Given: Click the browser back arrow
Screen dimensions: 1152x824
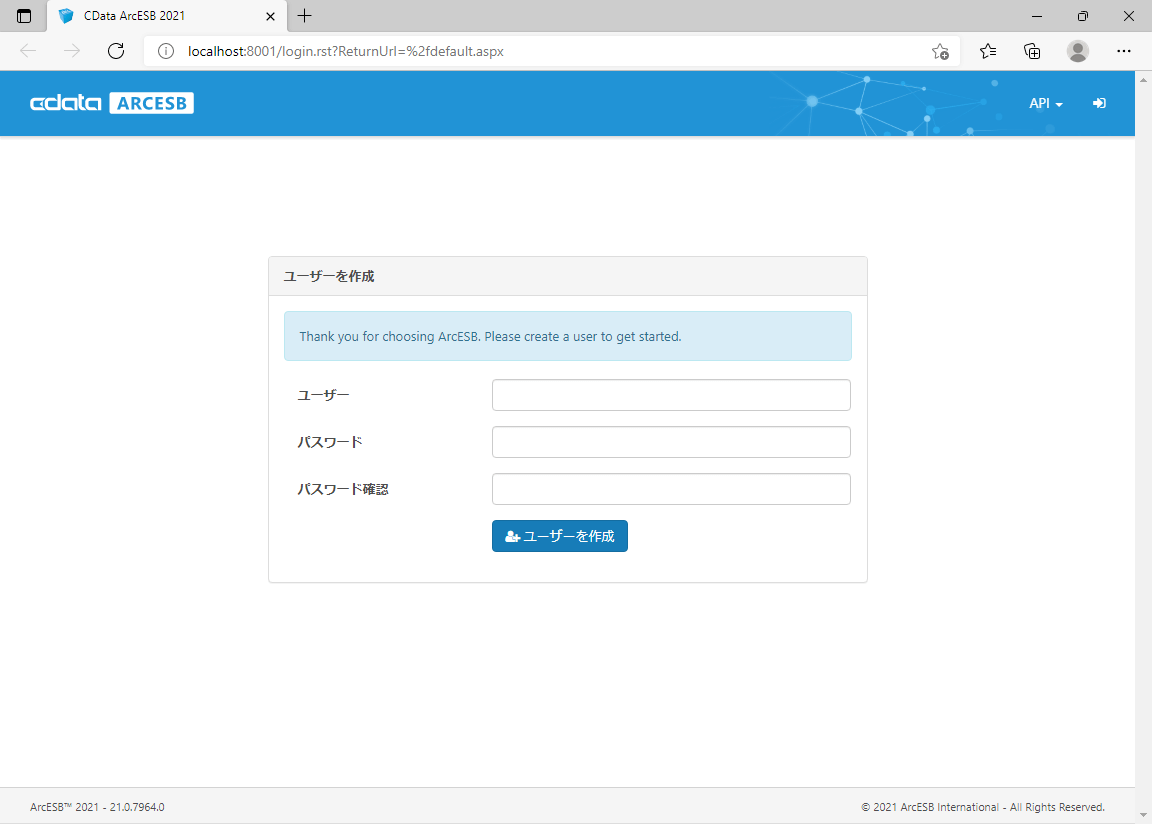Looking at the screenshot, I should [28, 51].
